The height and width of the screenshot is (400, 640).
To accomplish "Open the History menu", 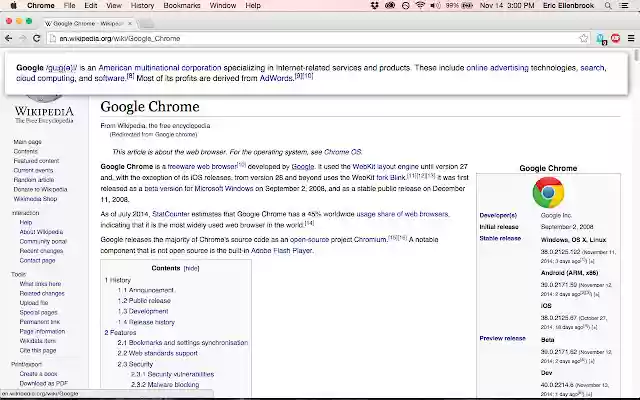I will click(142, 5).
